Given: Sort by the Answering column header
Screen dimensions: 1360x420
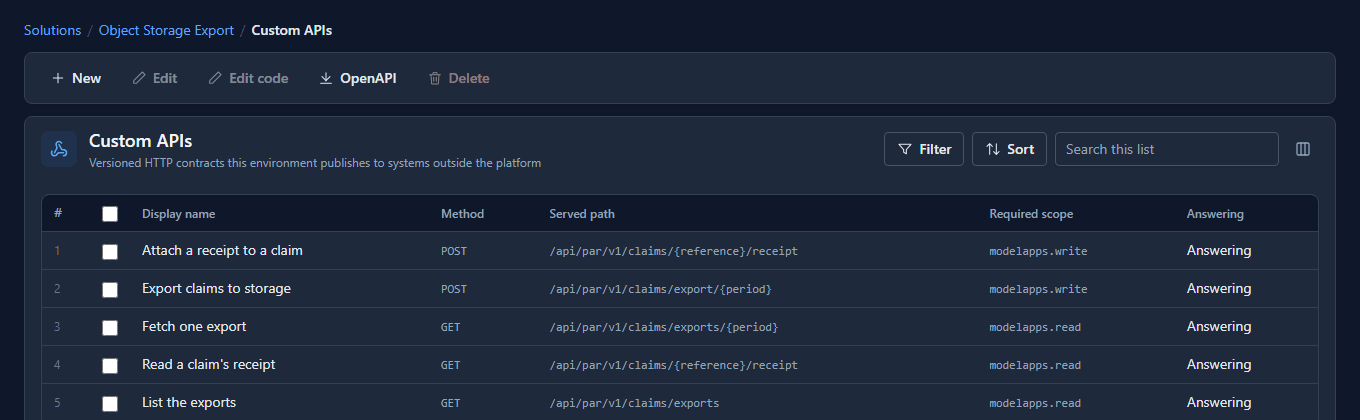Looking at the screenshot, I should (1215, 214).
